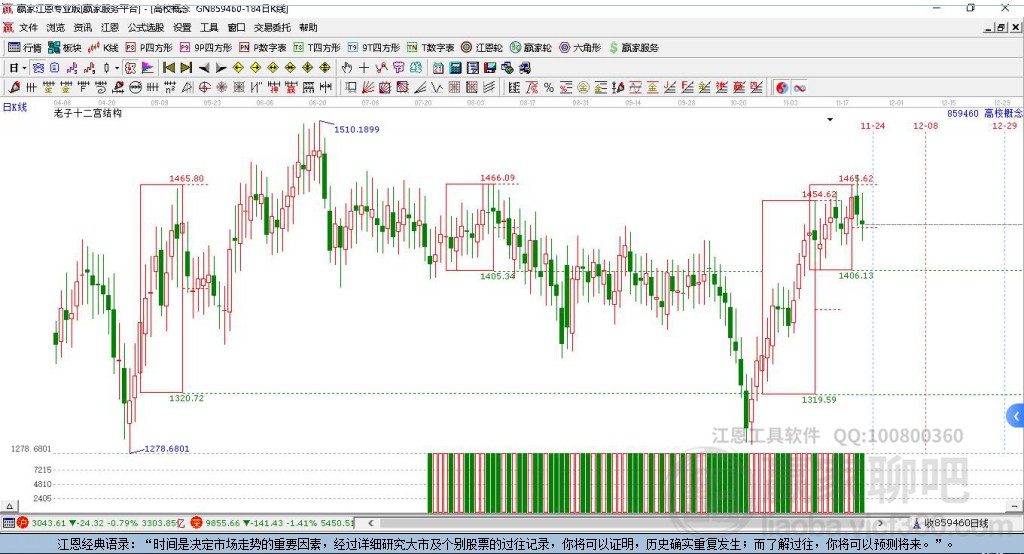Viewport: 1024px width, 554px height.
Task: Select the zigzag wave line tool
Action: tap(436, 88)
